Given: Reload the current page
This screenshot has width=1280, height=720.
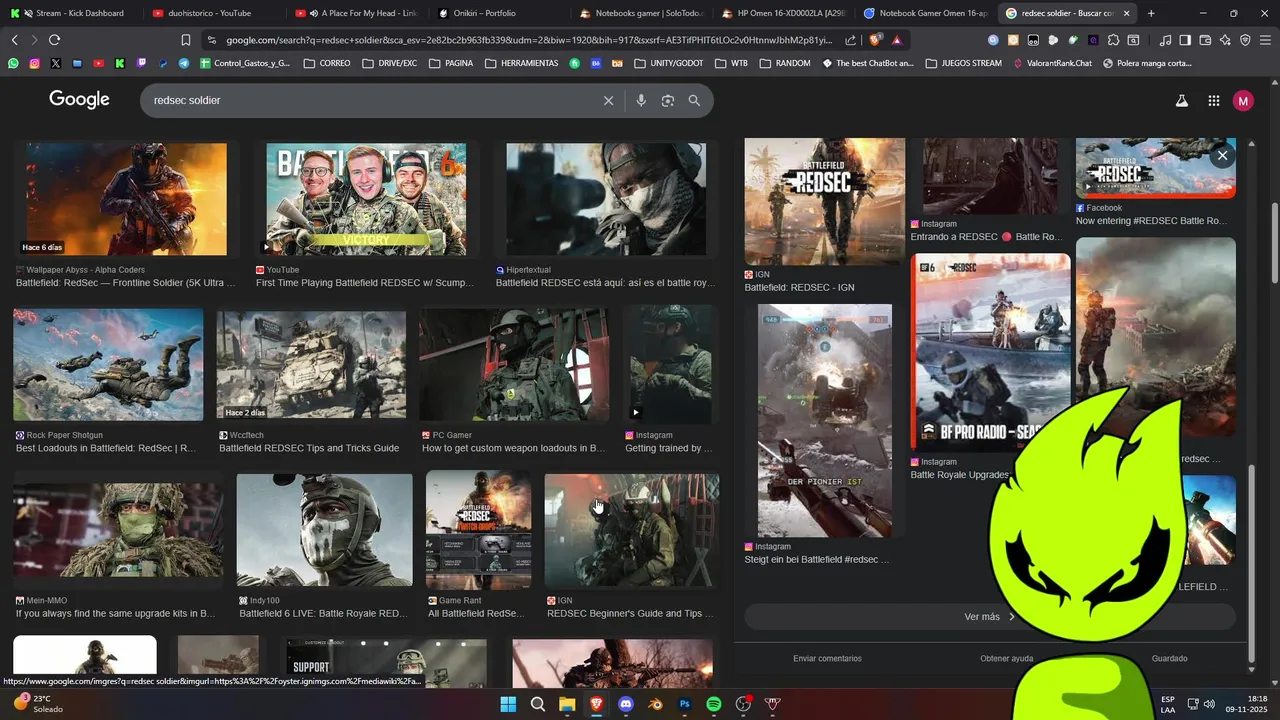Looking at the screenshot, I should coord(54,40).
